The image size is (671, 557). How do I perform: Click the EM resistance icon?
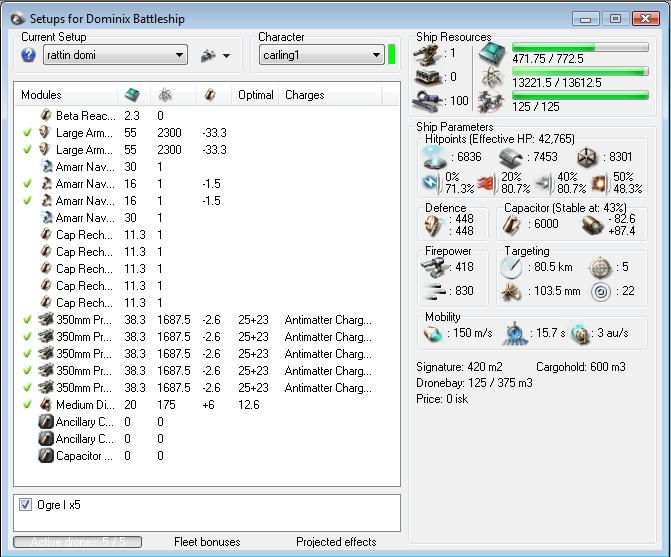coord(431,183)
